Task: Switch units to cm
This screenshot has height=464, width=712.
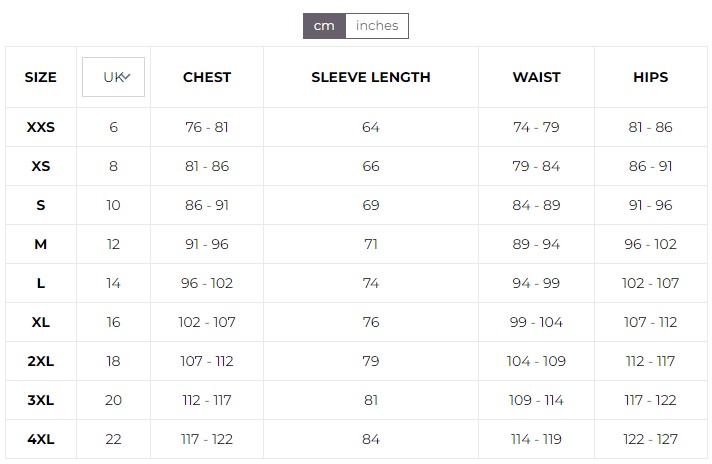Action: (324, 26)
